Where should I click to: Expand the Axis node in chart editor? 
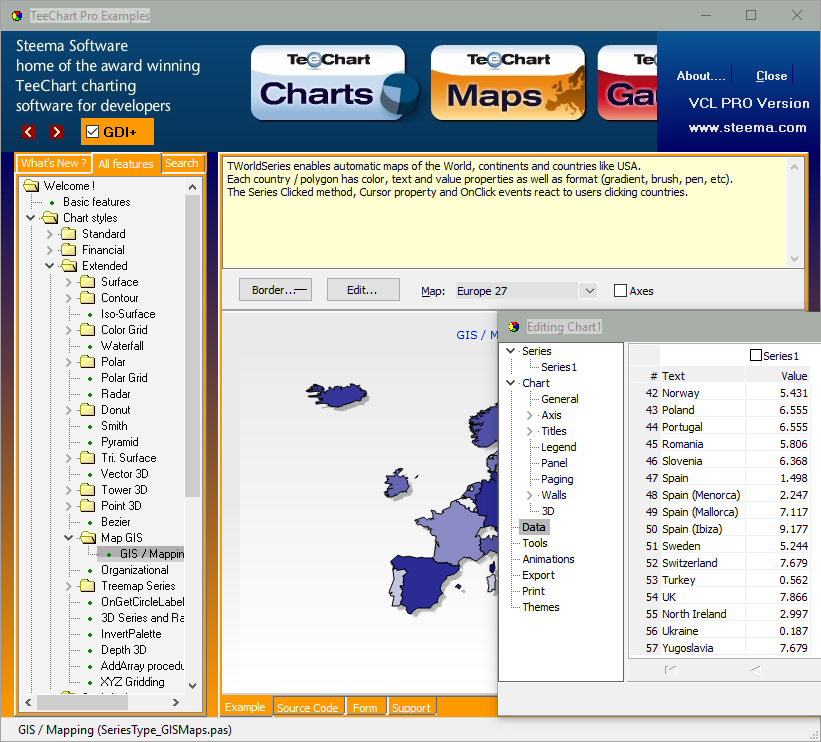530,415
